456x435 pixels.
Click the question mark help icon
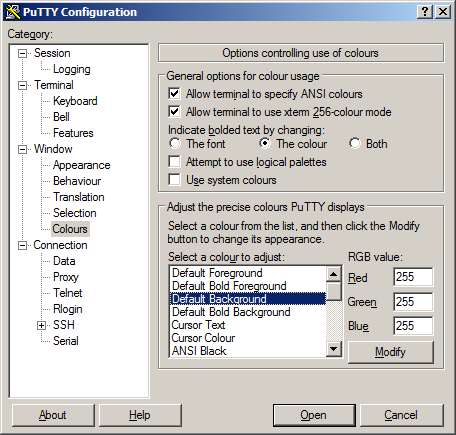click(425, 12)
